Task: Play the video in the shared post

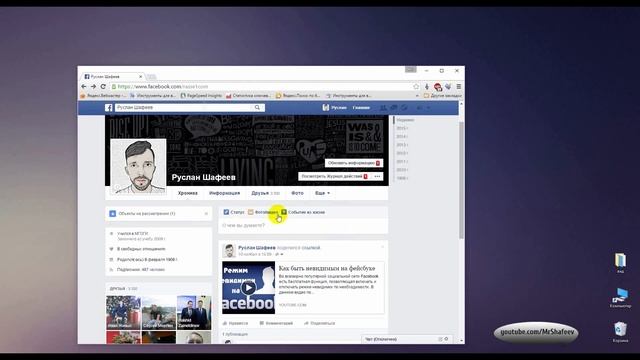Action: click(248, 288)
